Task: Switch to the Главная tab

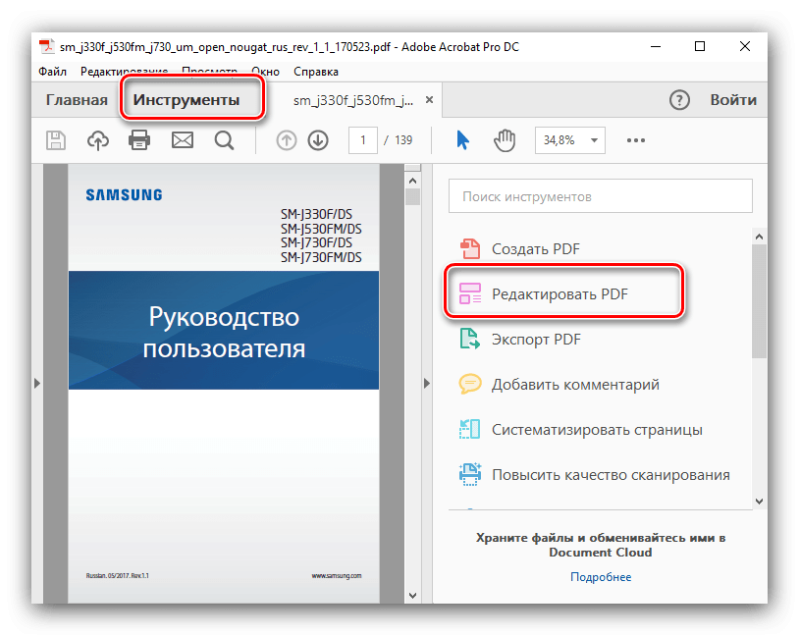Action: coord(77,100)
